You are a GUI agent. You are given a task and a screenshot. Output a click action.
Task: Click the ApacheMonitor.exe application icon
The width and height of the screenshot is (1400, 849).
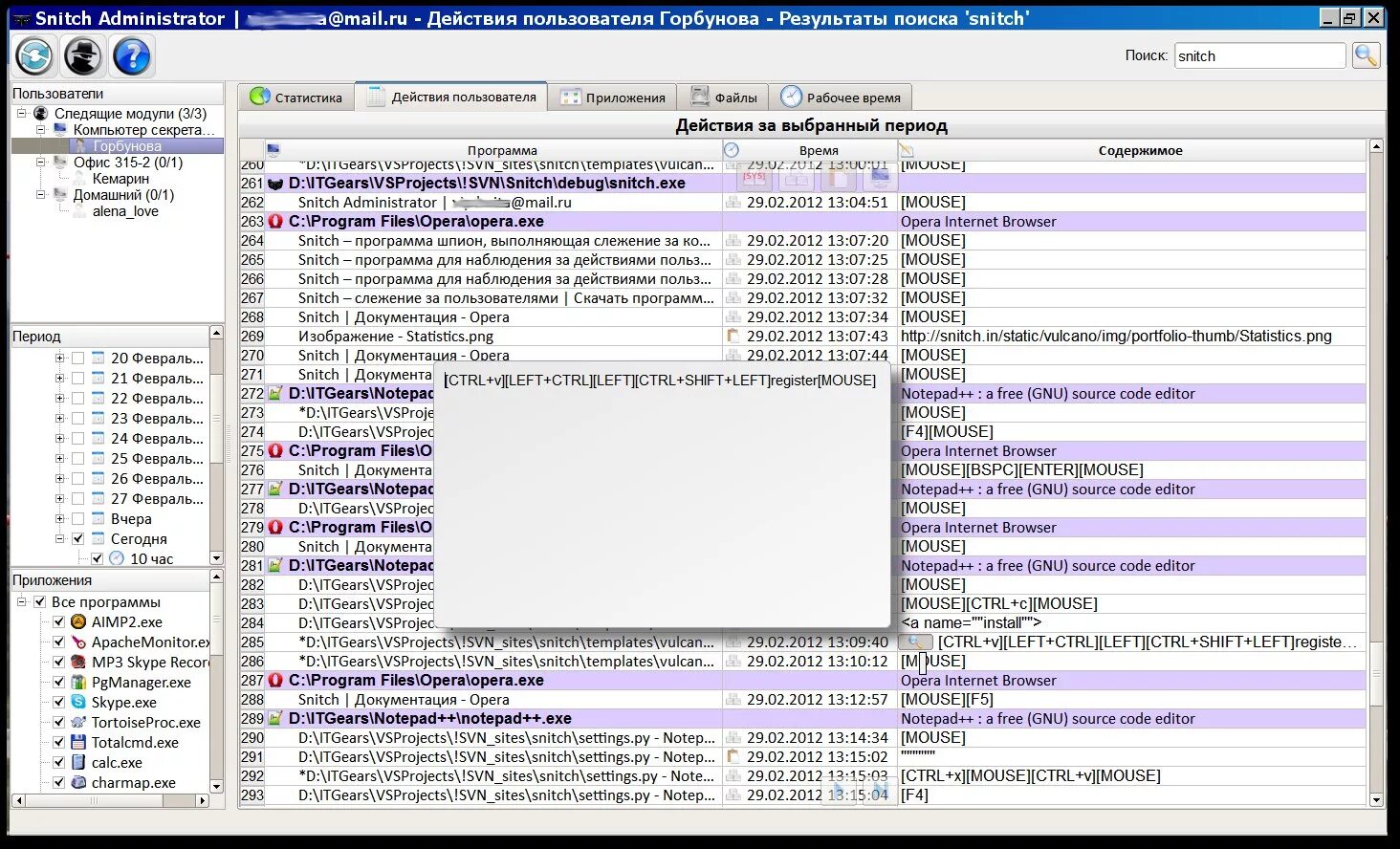78,642
